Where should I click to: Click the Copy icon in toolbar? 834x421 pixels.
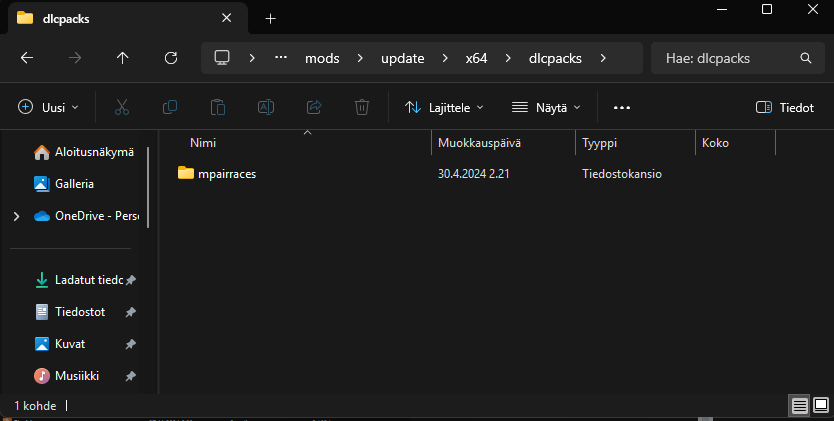(170, 107)
